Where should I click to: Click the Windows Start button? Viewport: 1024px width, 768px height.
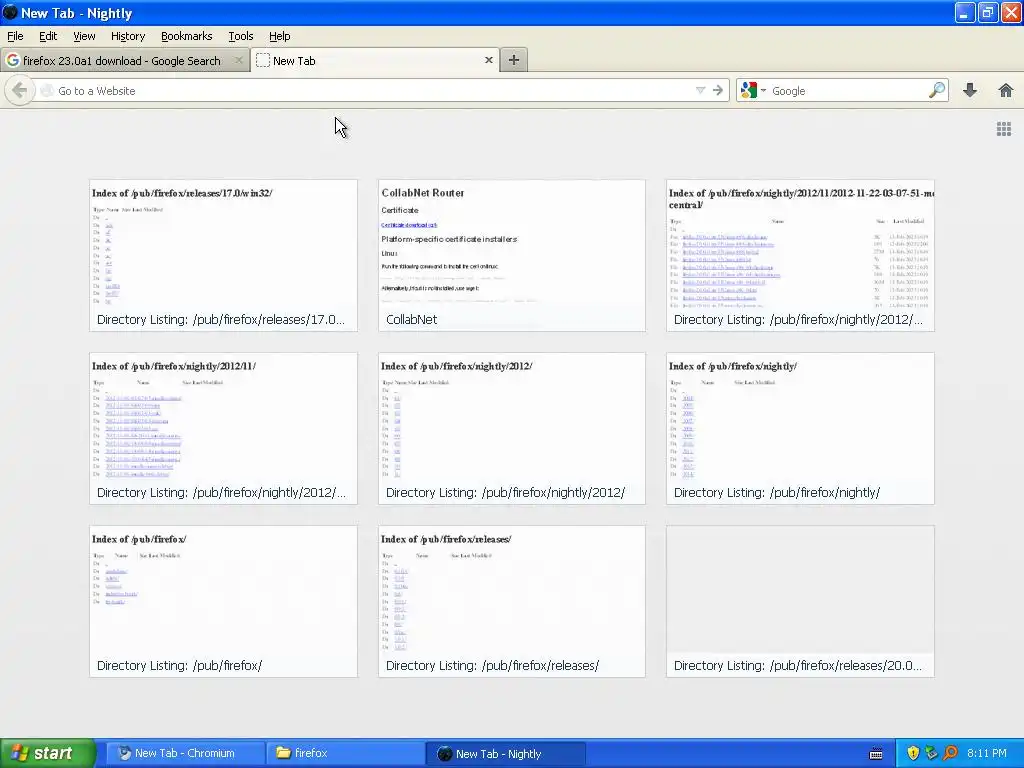coord(48,753)
